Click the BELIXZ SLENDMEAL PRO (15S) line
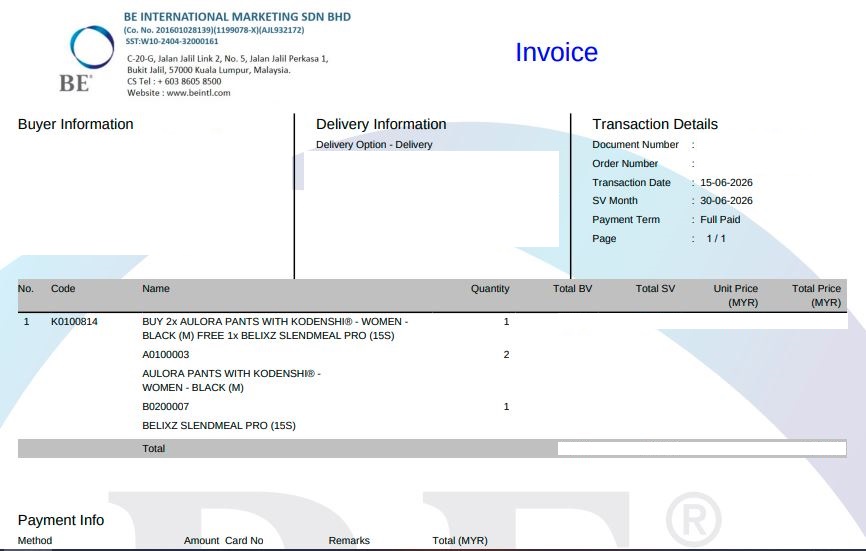This screenshot has height=551, width=866. pos(219,426)
